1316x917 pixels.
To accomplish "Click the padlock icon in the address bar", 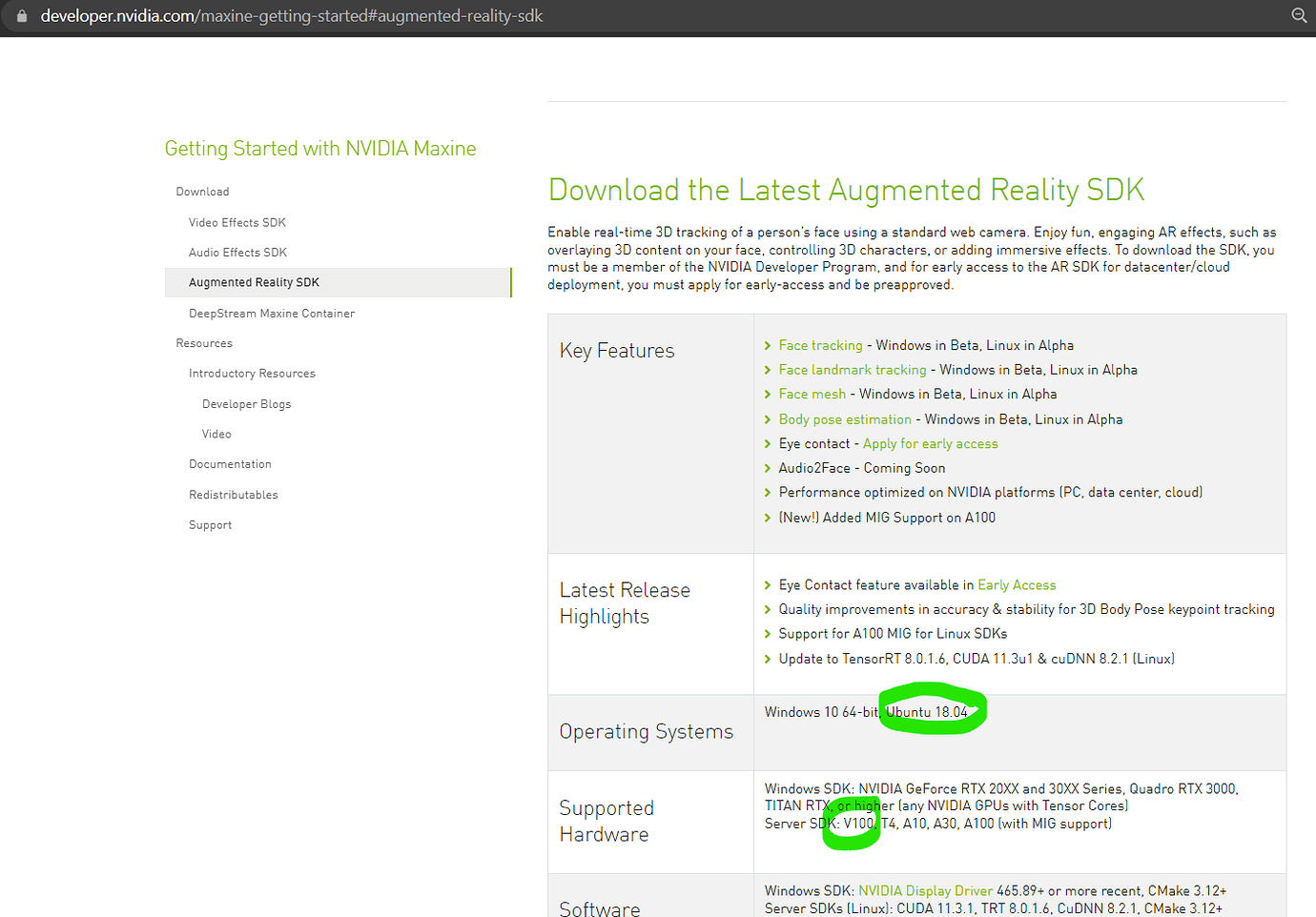I will [21, 15].
